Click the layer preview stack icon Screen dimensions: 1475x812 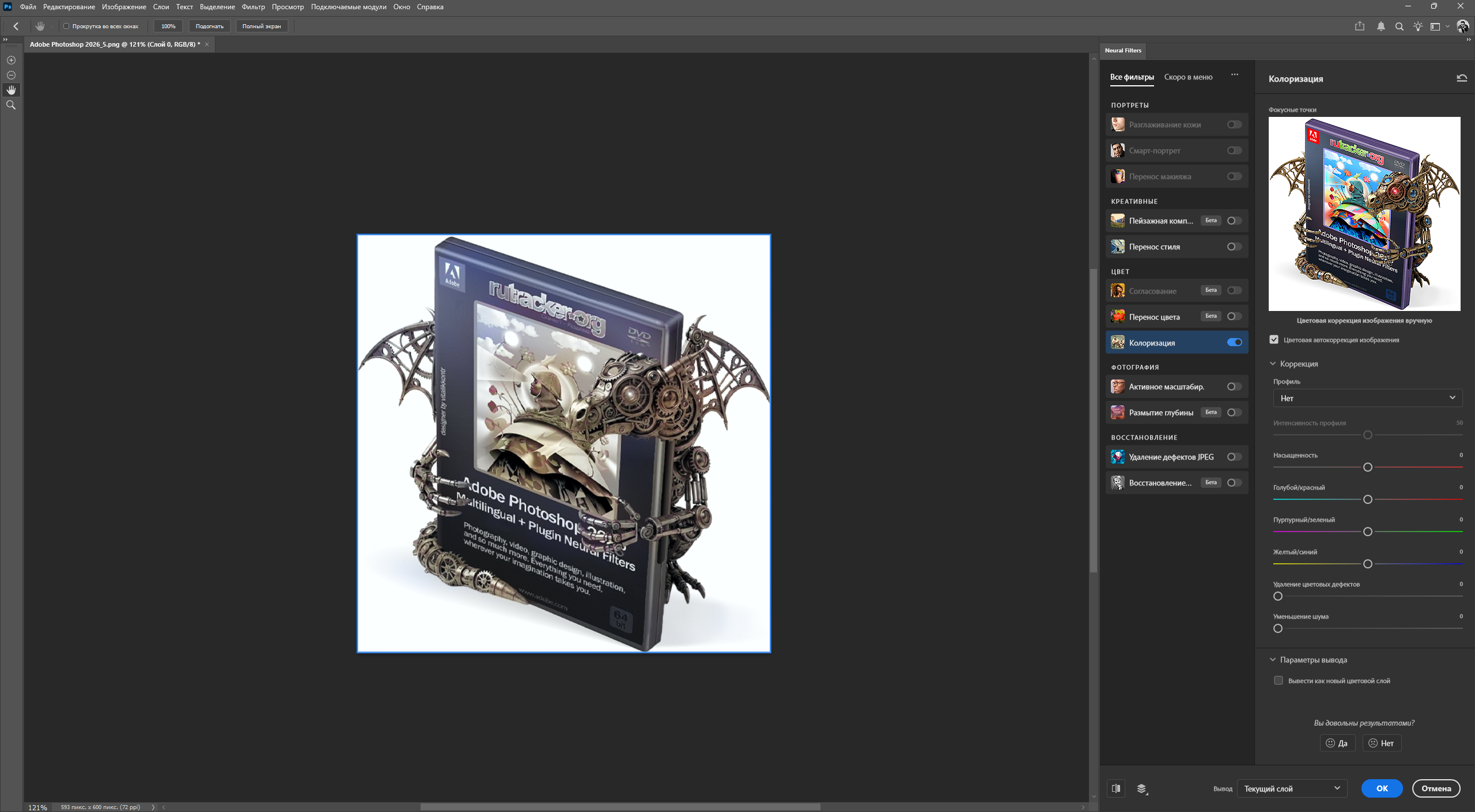[1141, 788]
